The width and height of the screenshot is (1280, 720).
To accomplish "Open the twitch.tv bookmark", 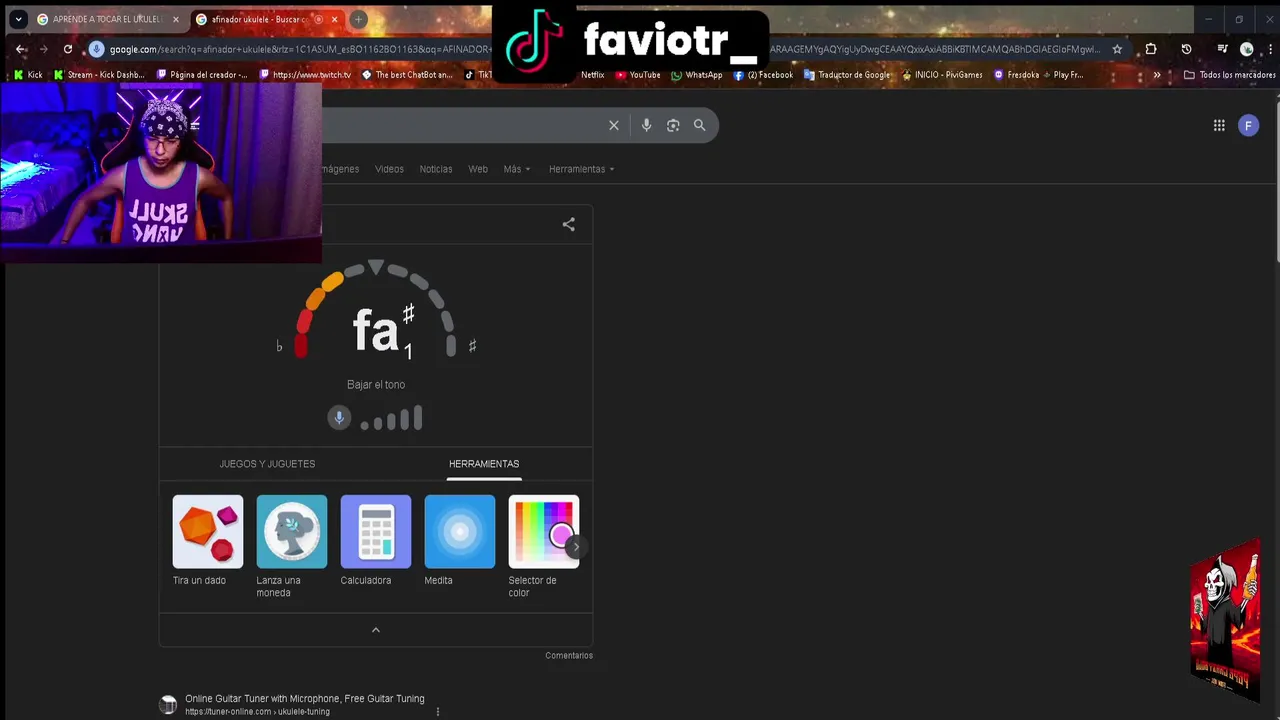I will (305, 75).
